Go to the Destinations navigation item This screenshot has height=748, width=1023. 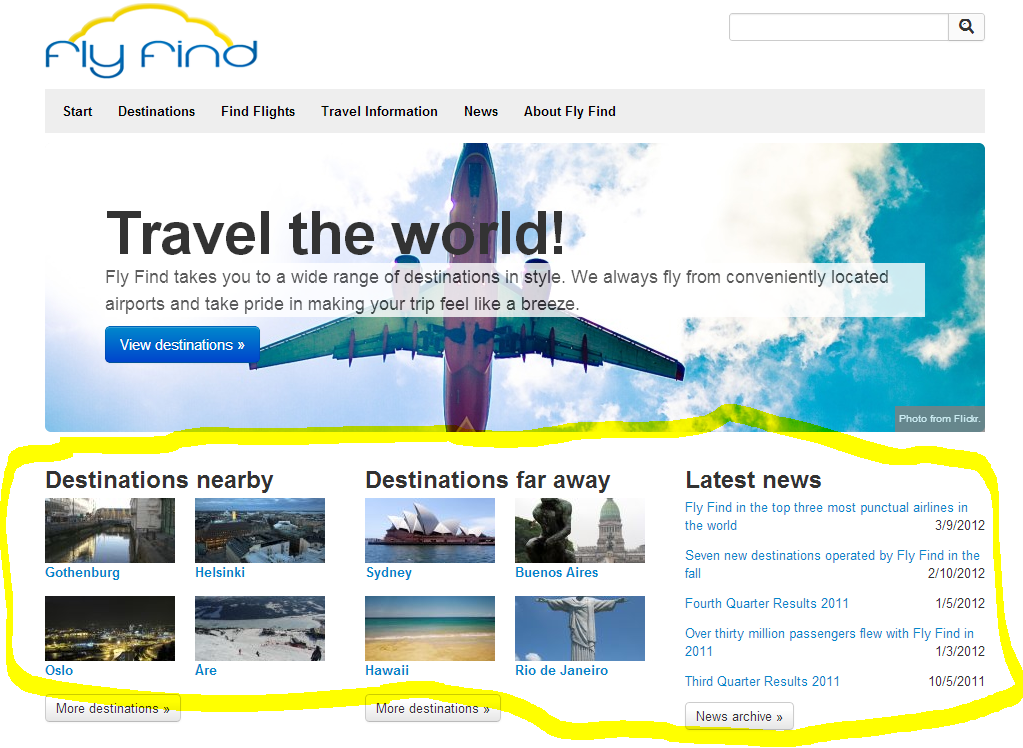156,111
